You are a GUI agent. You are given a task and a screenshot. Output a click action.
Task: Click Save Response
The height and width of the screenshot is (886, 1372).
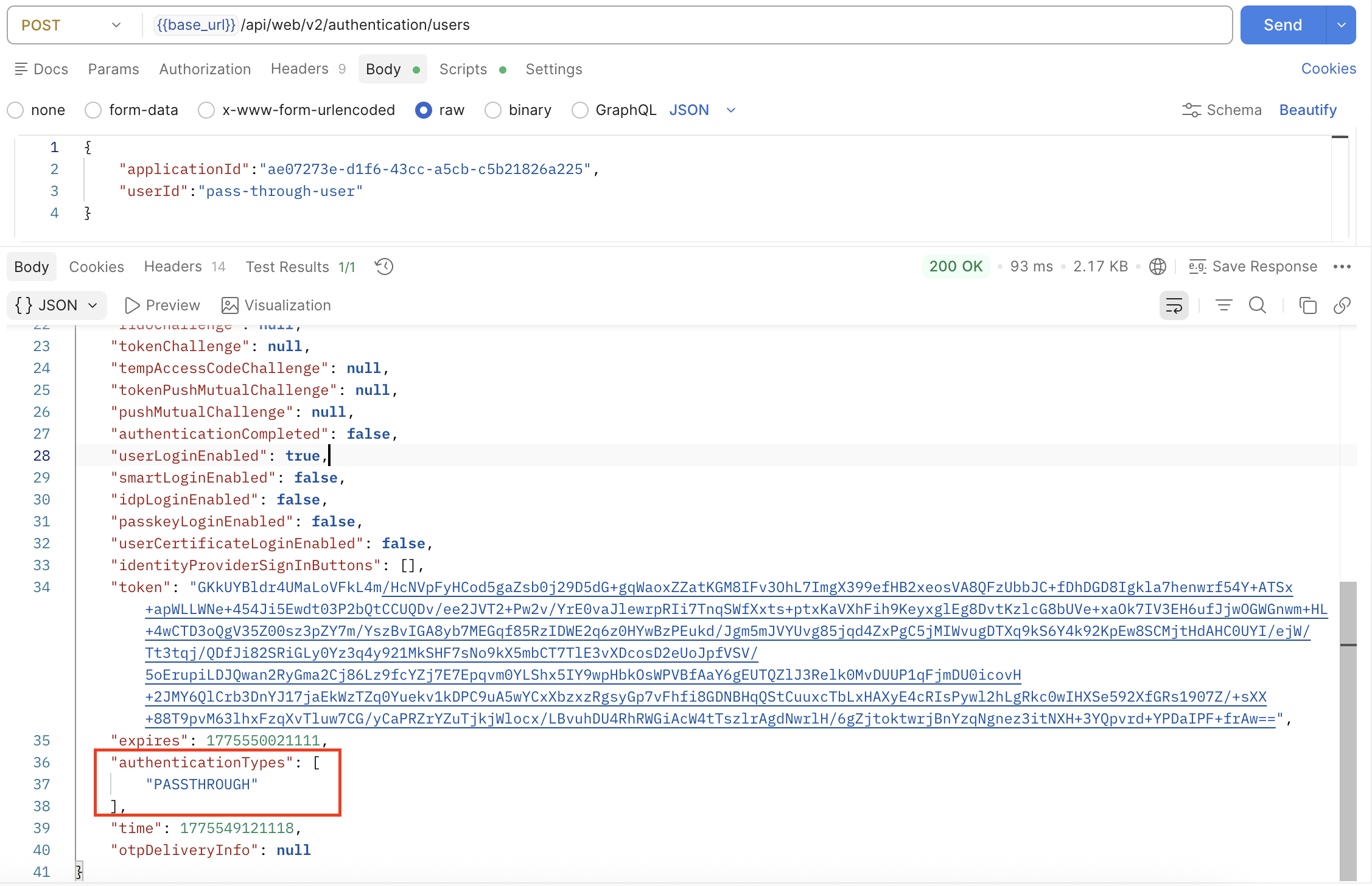pos(1253,267)
